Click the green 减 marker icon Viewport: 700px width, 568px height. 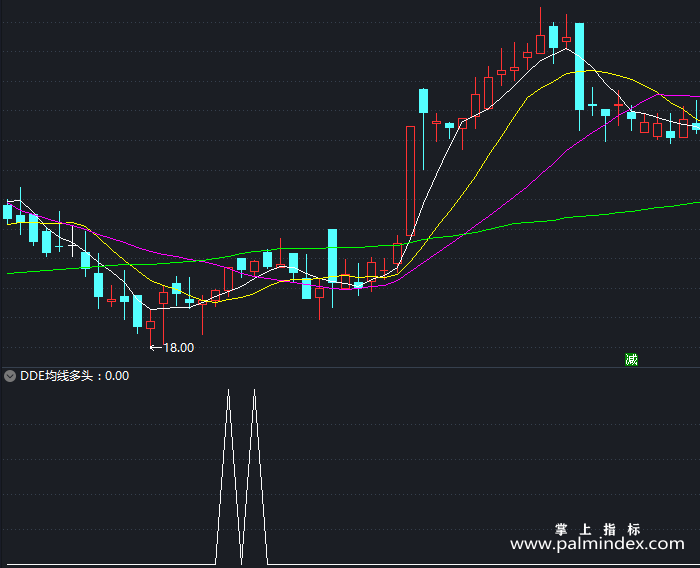point(631,359)
